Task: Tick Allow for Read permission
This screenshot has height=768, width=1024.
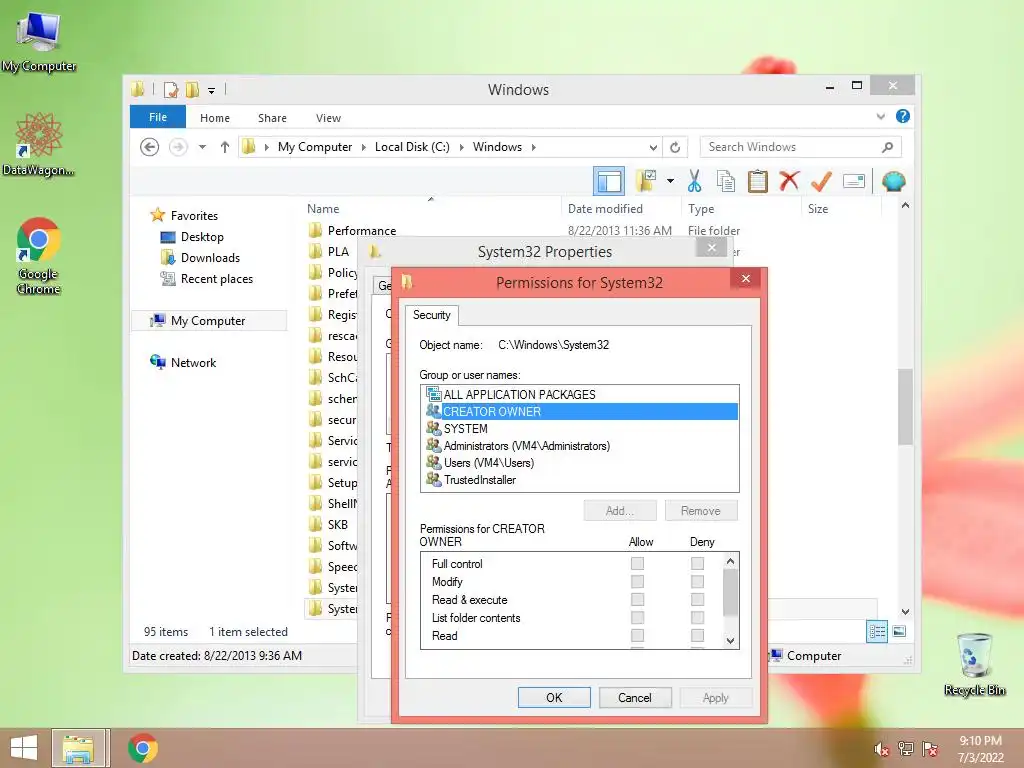Action: point(637,635)
